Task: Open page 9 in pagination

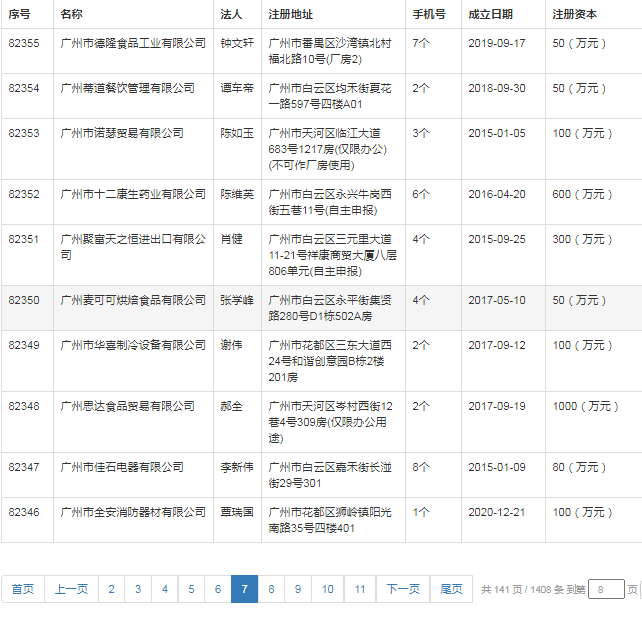Action: [x=298, y=589]
